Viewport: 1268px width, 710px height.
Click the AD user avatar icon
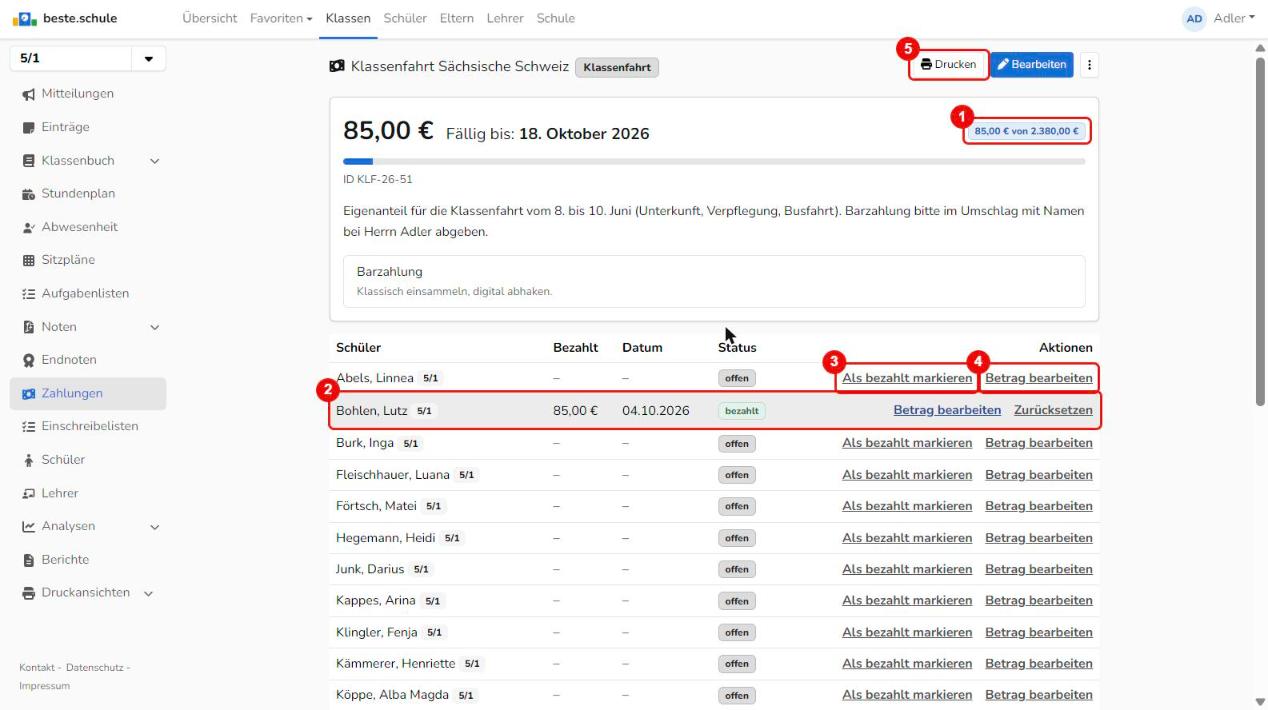[1194, 18]
